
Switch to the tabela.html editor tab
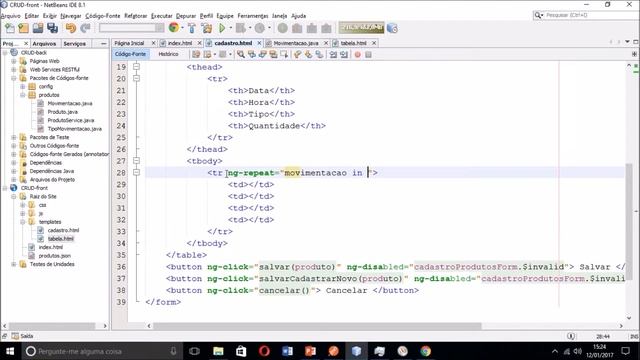pyautogui.click(x=353, y=43)
